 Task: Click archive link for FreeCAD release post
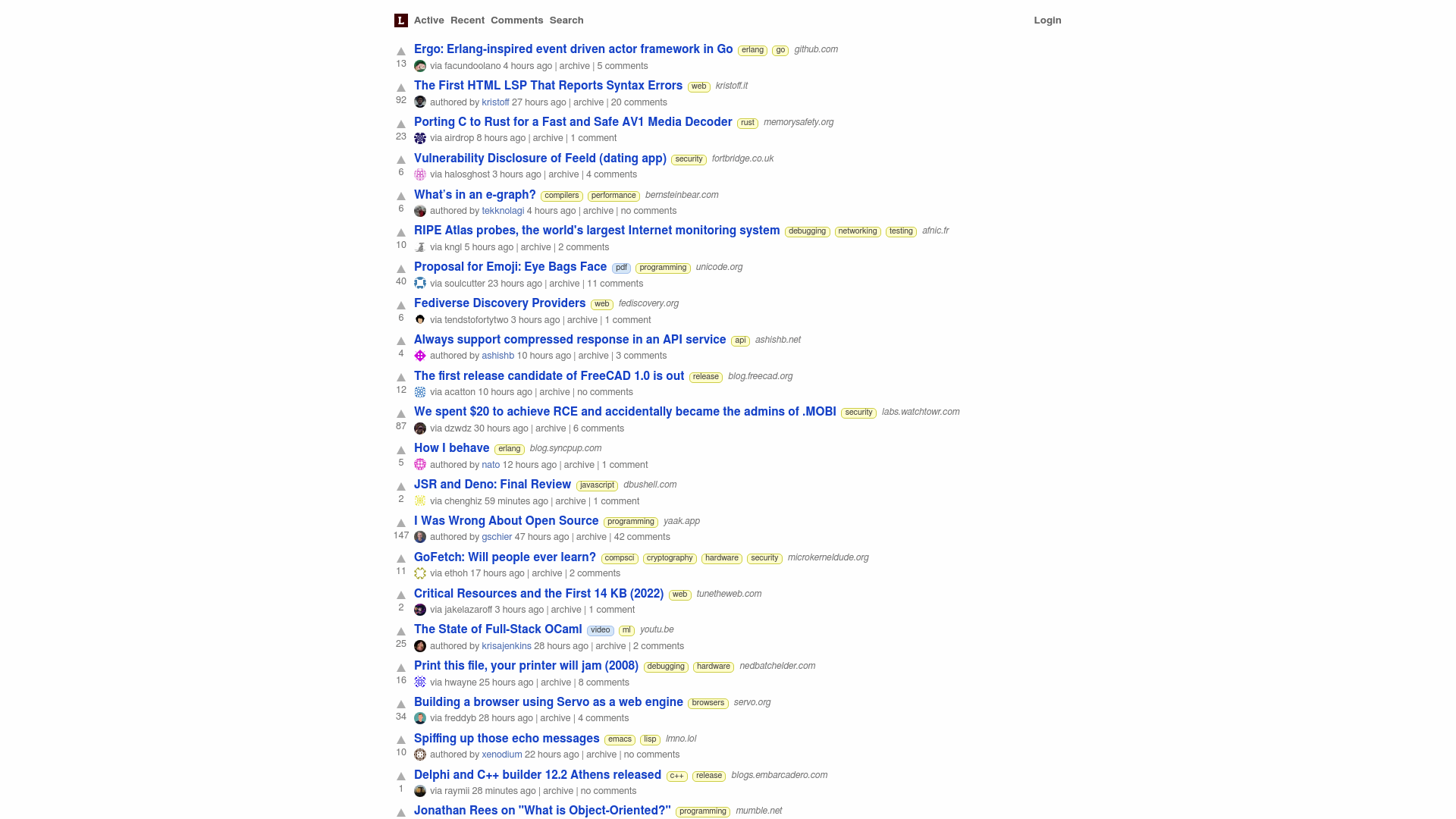[554, 391]
